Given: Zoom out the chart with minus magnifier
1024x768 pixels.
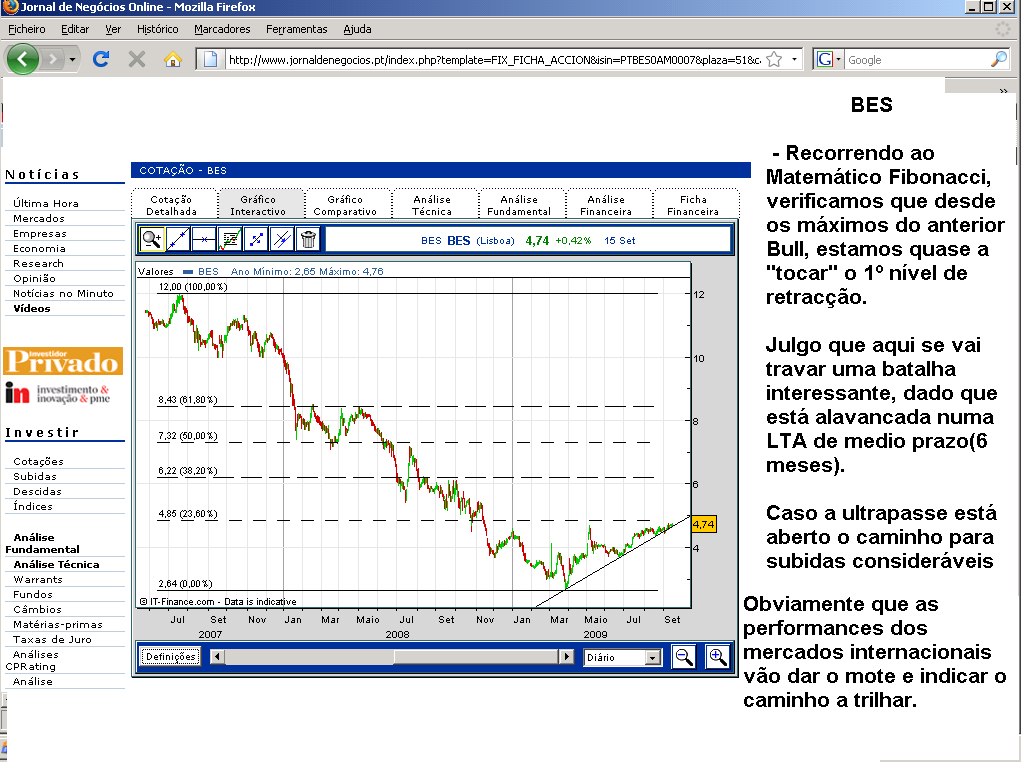Looking at the screenshot, I should coord(684,656).
